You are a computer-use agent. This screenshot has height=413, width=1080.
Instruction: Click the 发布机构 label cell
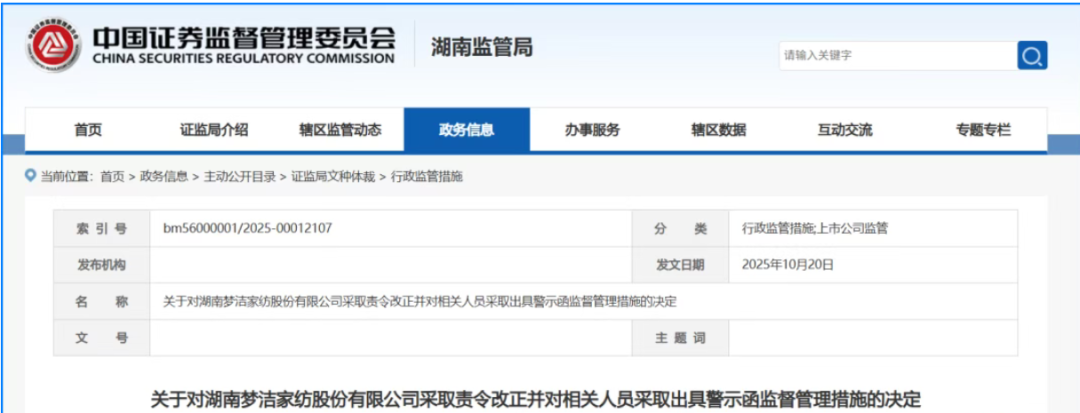[x=101, y=264]
